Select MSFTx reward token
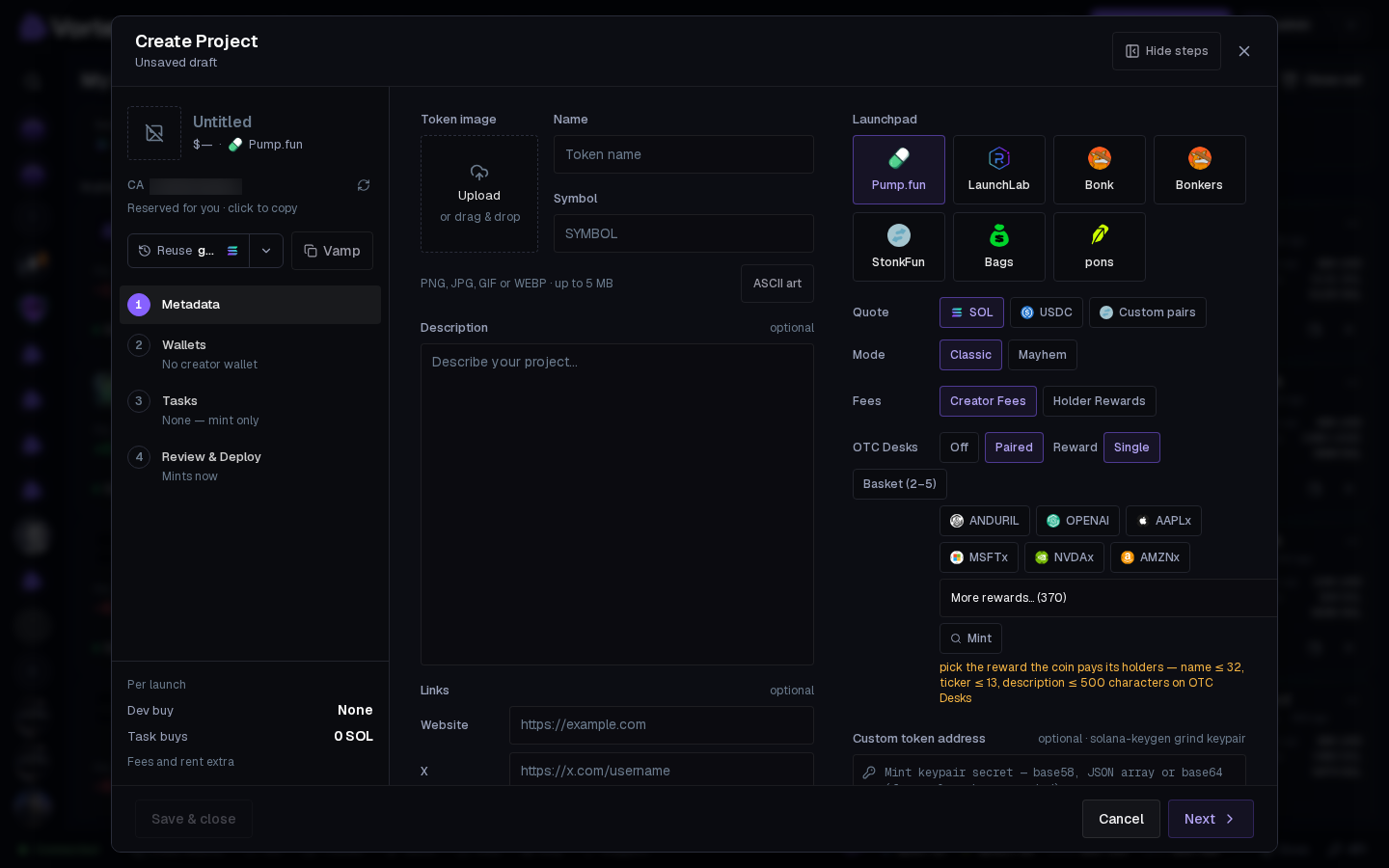Viewport: 1389px width, 868px height. [979, 557]
